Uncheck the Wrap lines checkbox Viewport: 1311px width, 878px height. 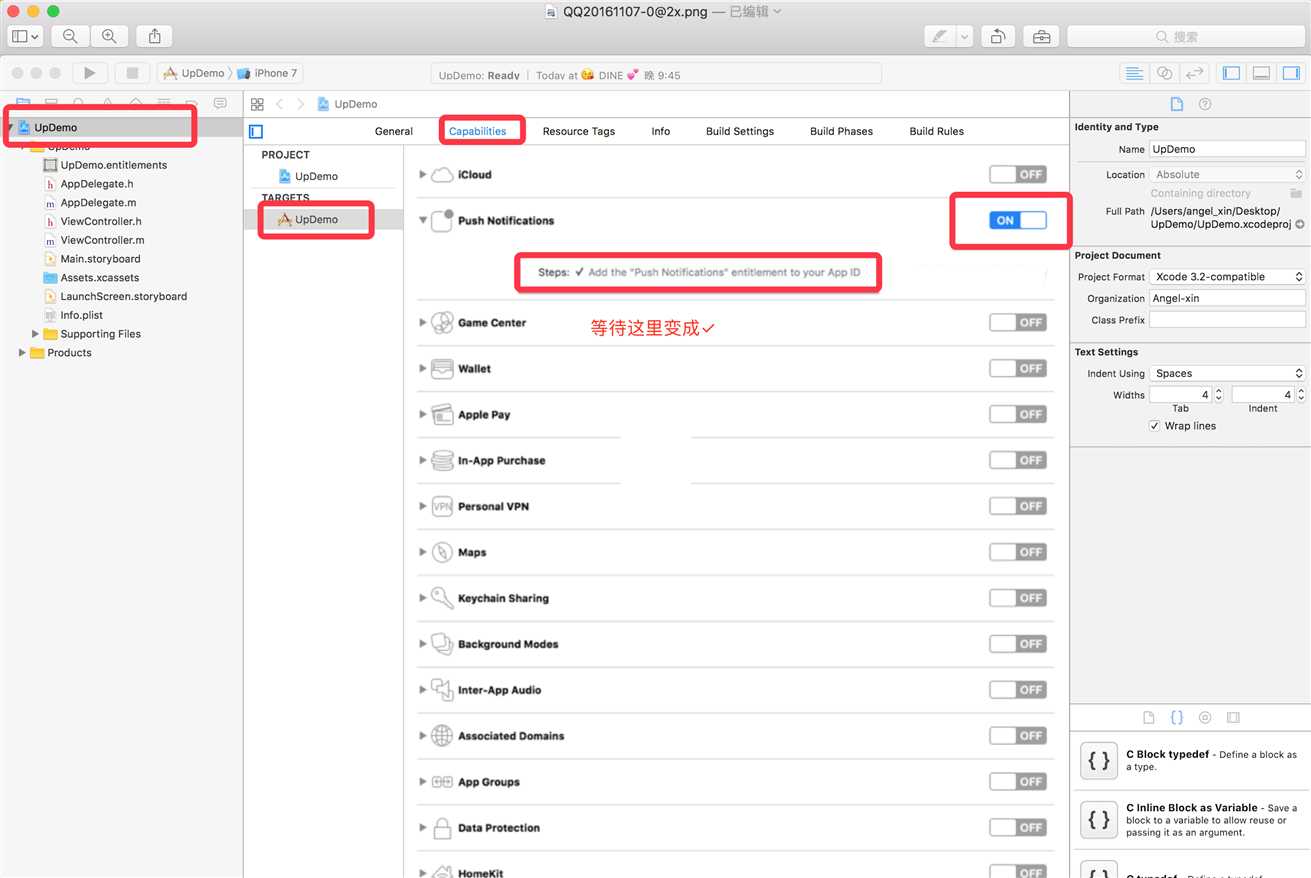[1156, 426]
